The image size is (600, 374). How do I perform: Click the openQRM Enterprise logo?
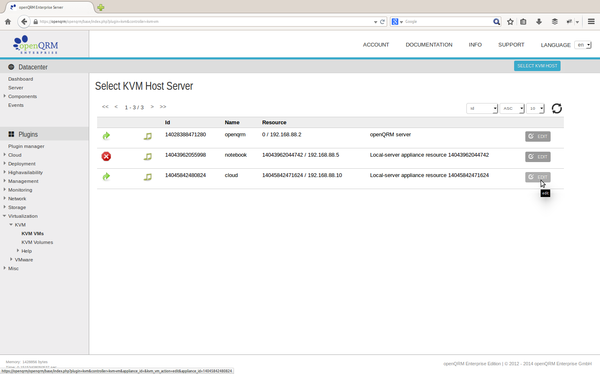coord(36,44)
